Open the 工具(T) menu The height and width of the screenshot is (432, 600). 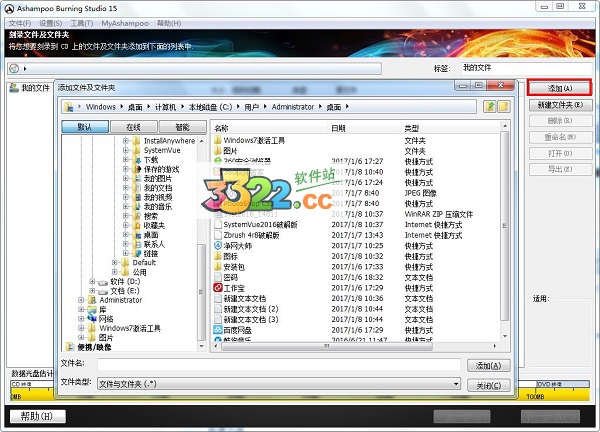tap(82, 23)
